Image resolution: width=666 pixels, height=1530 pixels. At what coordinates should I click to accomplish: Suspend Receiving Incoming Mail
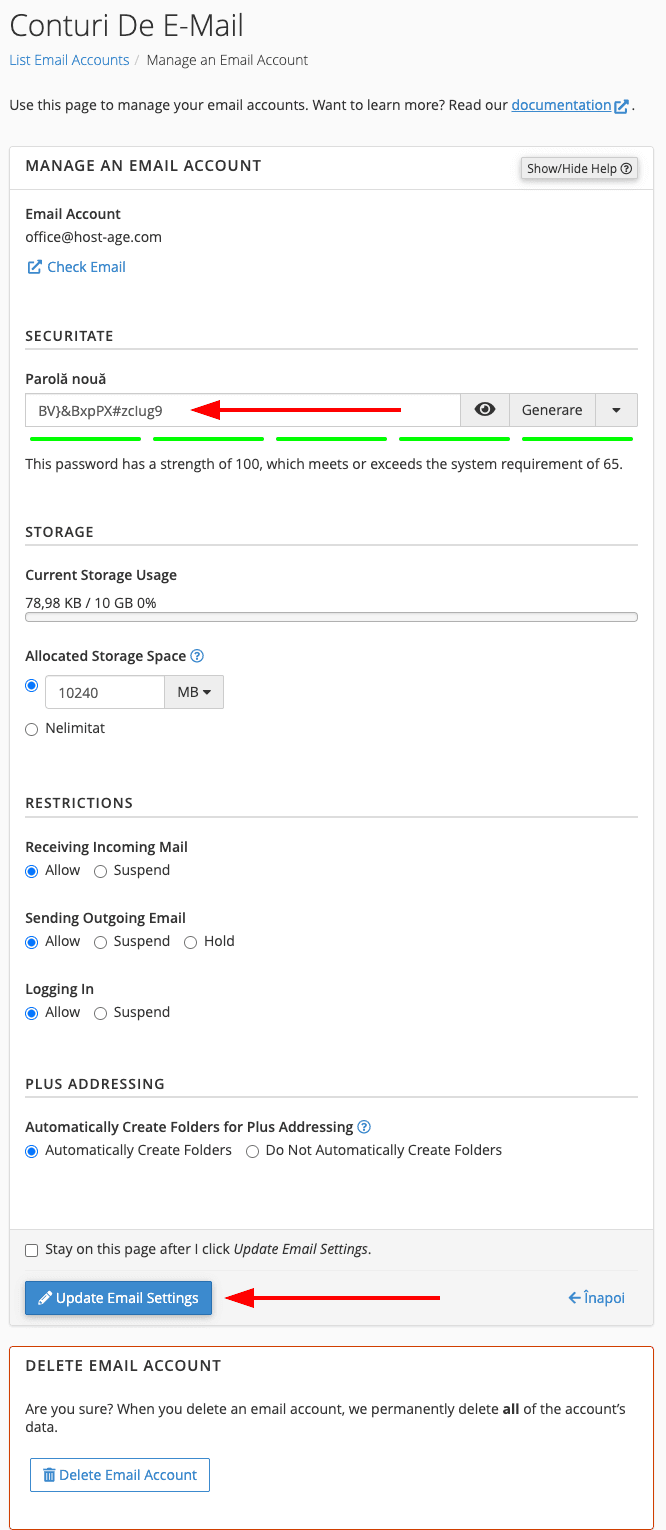[101, 871]
